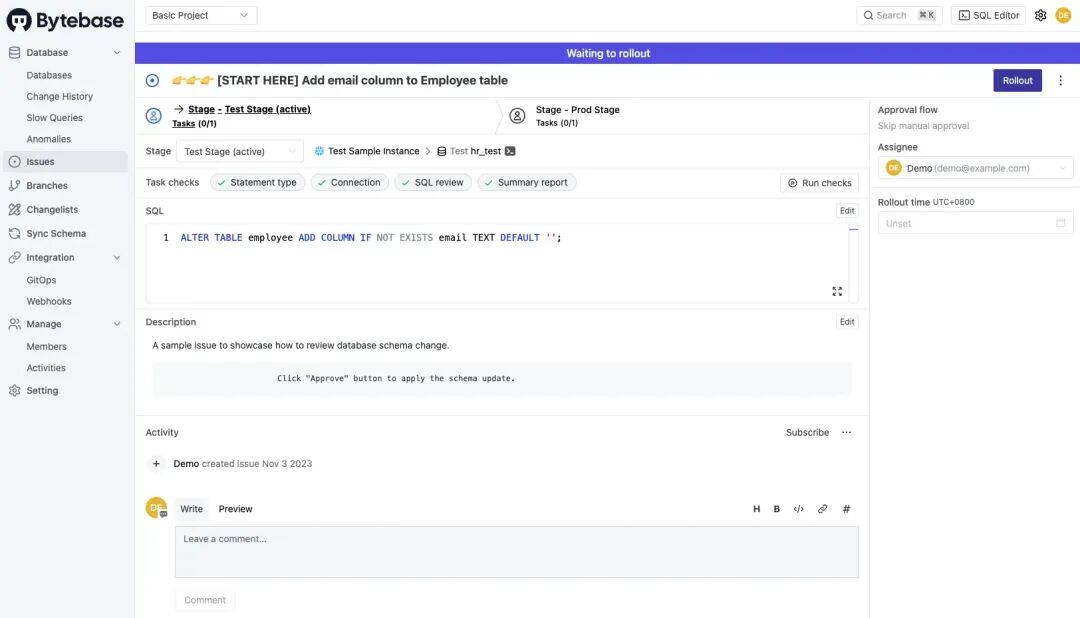This screenshot has height=618, width=1080.
Task: Open settings gear icon in top bar
Action: [1041, 15]
